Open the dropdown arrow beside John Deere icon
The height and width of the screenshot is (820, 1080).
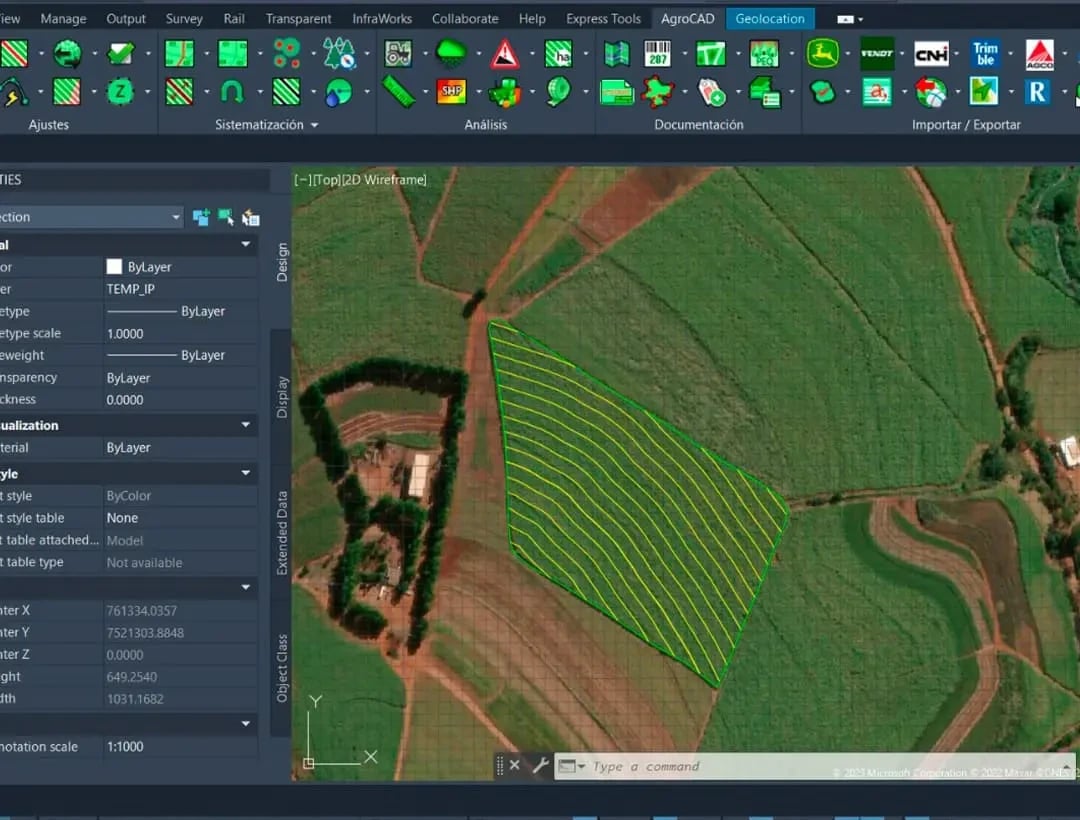tap(848, 54)
